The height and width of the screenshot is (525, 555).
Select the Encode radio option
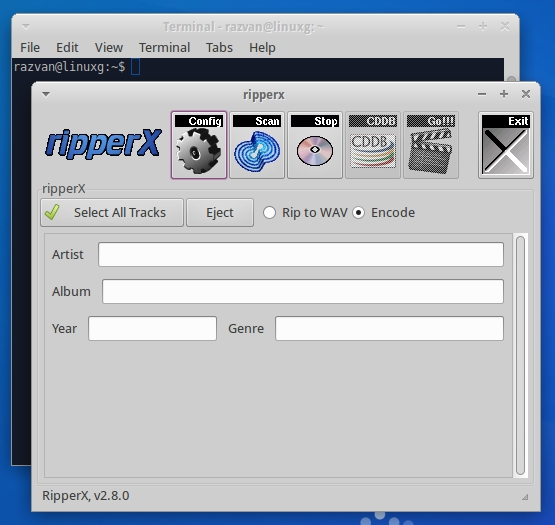tap(384, 212)
